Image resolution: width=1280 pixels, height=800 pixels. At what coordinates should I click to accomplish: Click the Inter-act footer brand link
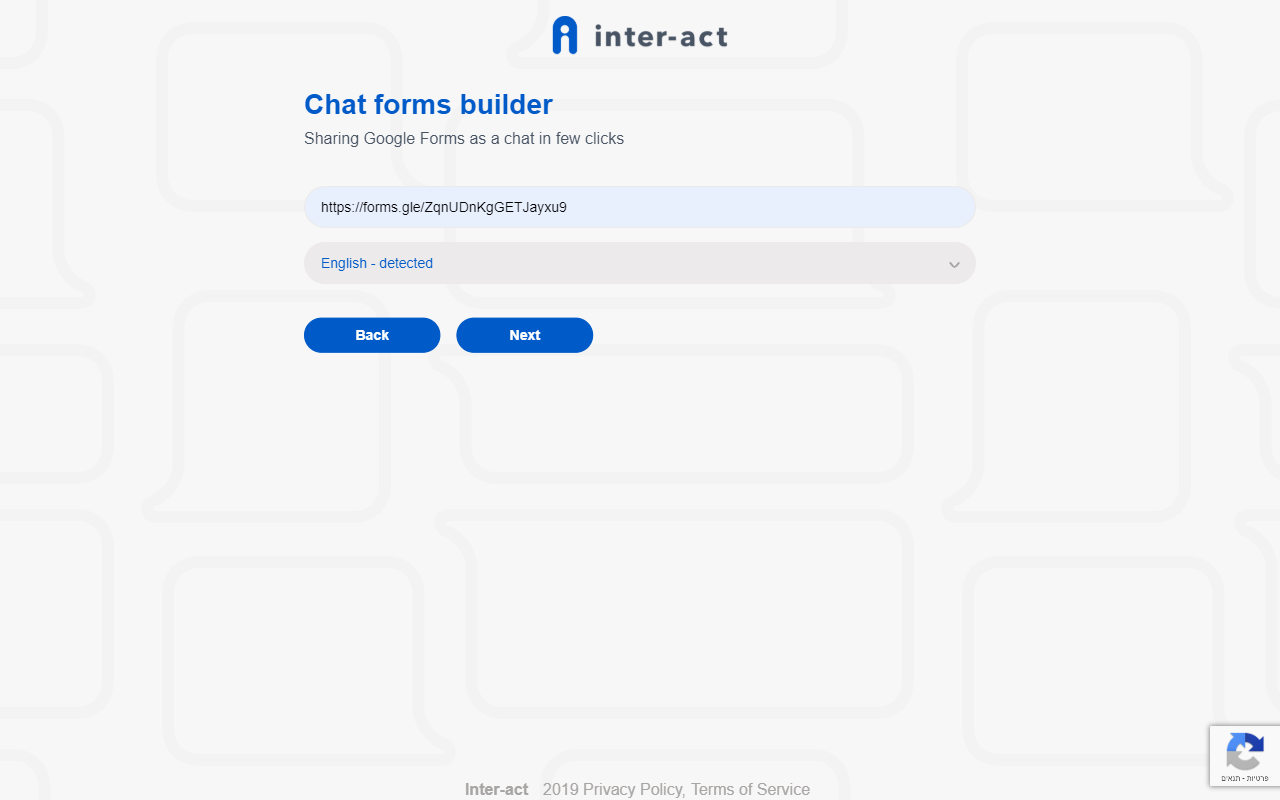(496, 789)
